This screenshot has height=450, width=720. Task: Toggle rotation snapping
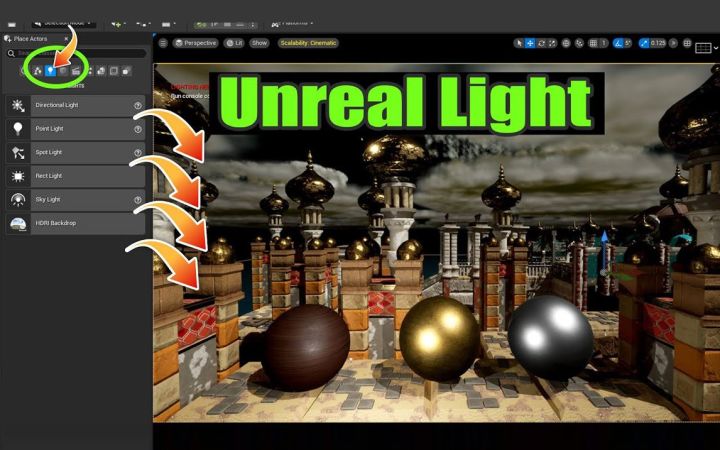(x=618, y=43)
